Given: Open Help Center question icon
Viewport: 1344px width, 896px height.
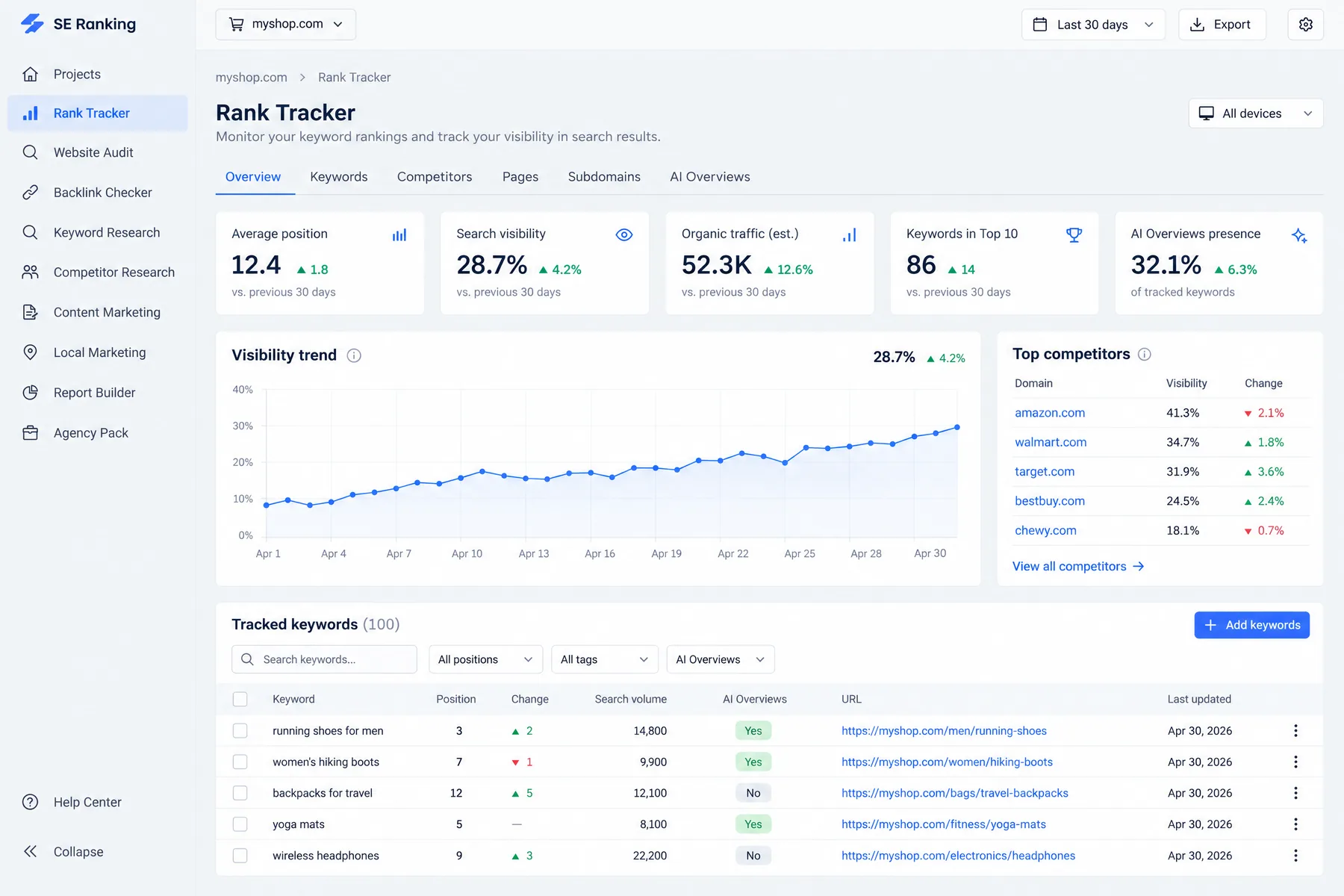Looking at the screenshot, I should (31, 802).
